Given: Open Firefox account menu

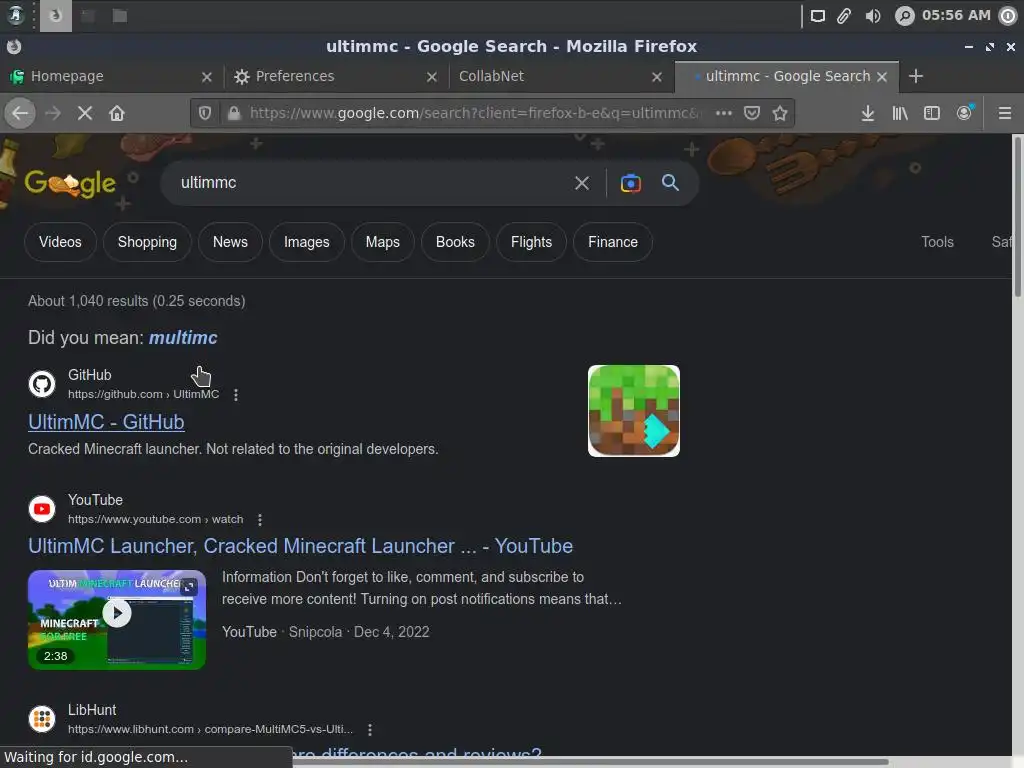Looking at the screenshot, I should (964, 114).
